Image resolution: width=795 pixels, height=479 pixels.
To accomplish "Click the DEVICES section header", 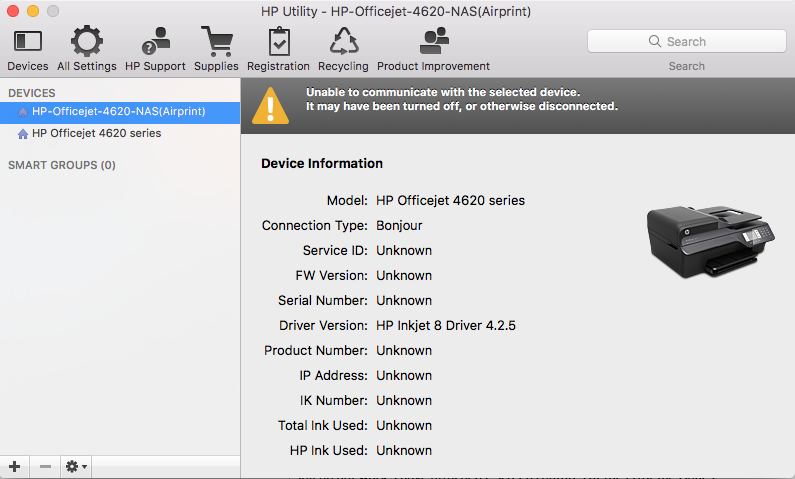I will [31, 93].
